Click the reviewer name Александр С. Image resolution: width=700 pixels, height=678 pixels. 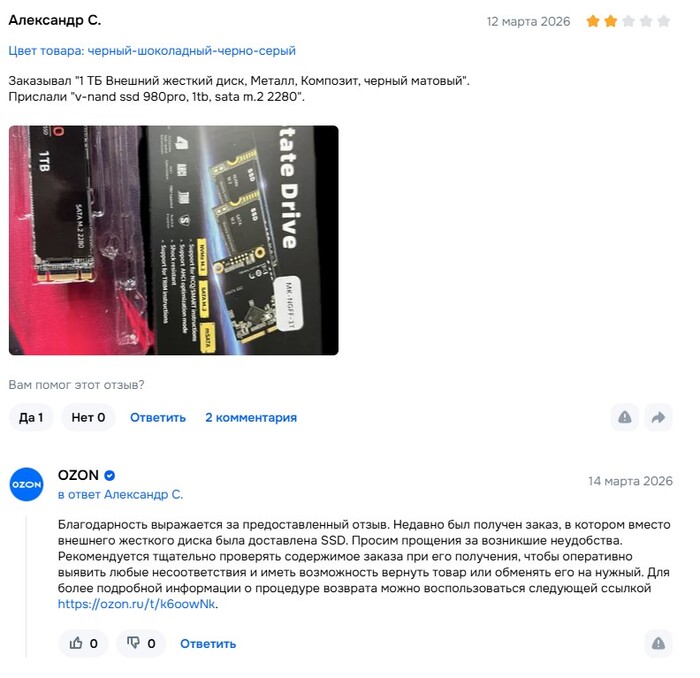[55, 20]
